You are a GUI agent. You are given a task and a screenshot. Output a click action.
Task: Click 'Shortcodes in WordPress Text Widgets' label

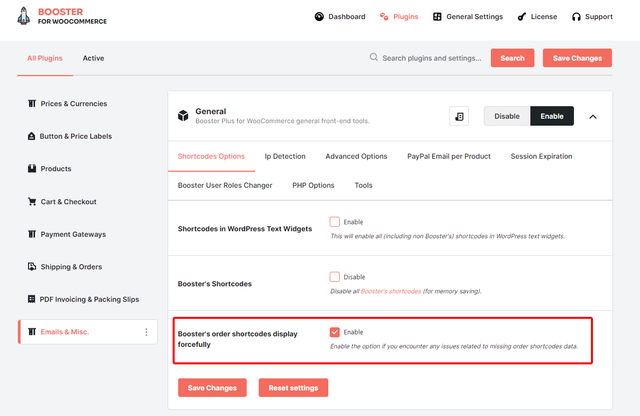coord(245,229)
